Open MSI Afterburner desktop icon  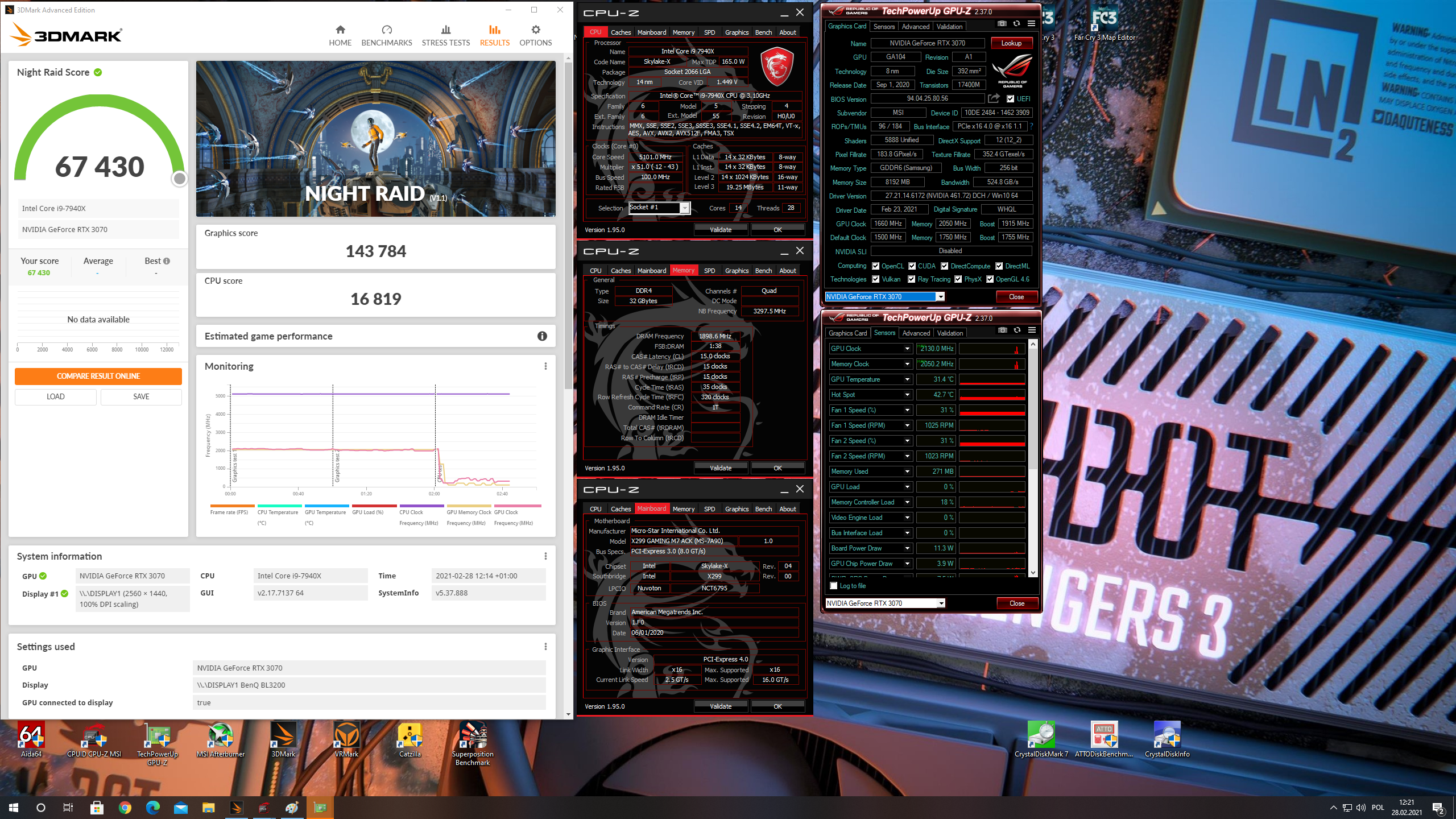click(221, 739)
